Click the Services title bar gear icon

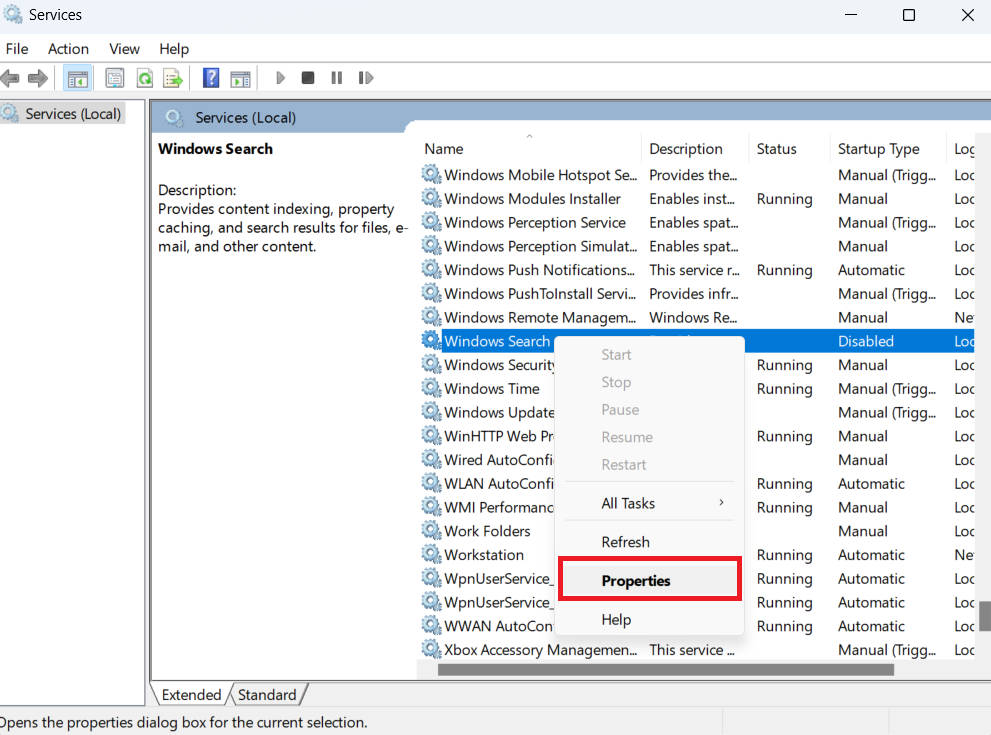(13, 14)
